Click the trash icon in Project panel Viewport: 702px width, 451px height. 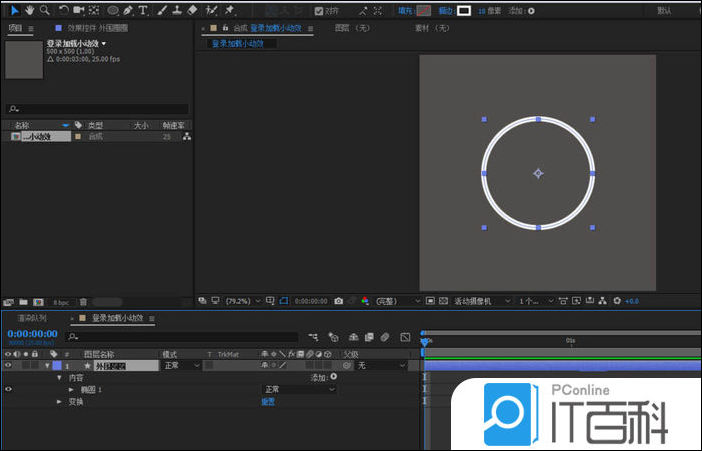(x=84, y=301)
